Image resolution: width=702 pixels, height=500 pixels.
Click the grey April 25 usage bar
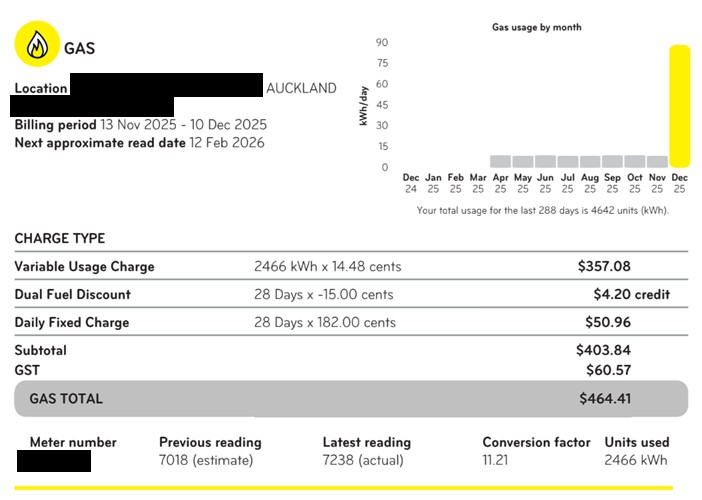point(500,161)
